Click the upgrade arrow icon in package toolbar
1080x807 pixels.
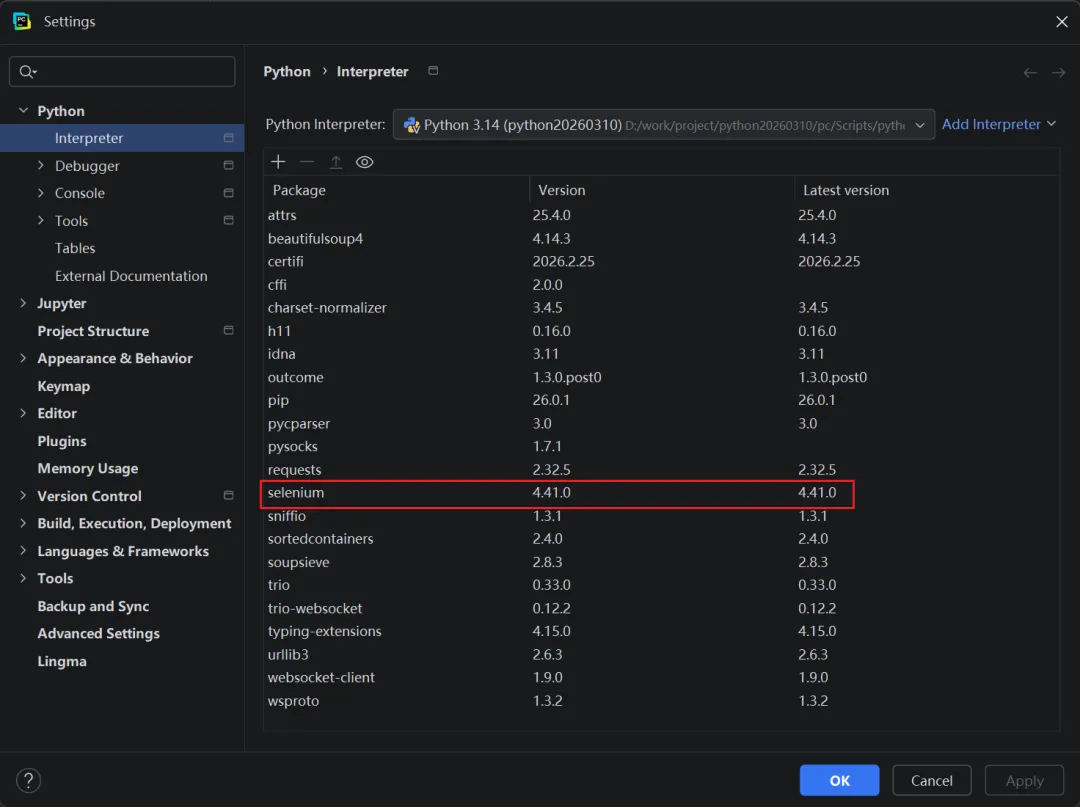335,162
